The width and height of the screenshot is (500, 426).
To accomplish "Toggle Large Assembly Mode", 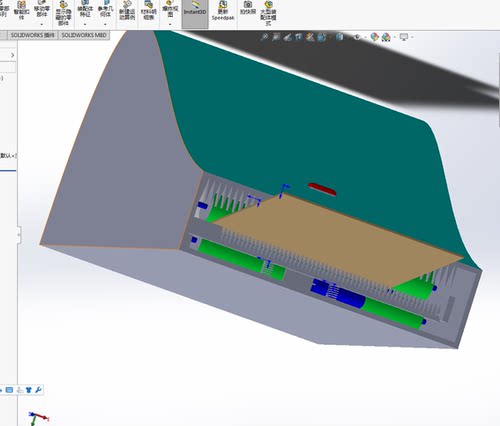I will [x=268, y=13].
